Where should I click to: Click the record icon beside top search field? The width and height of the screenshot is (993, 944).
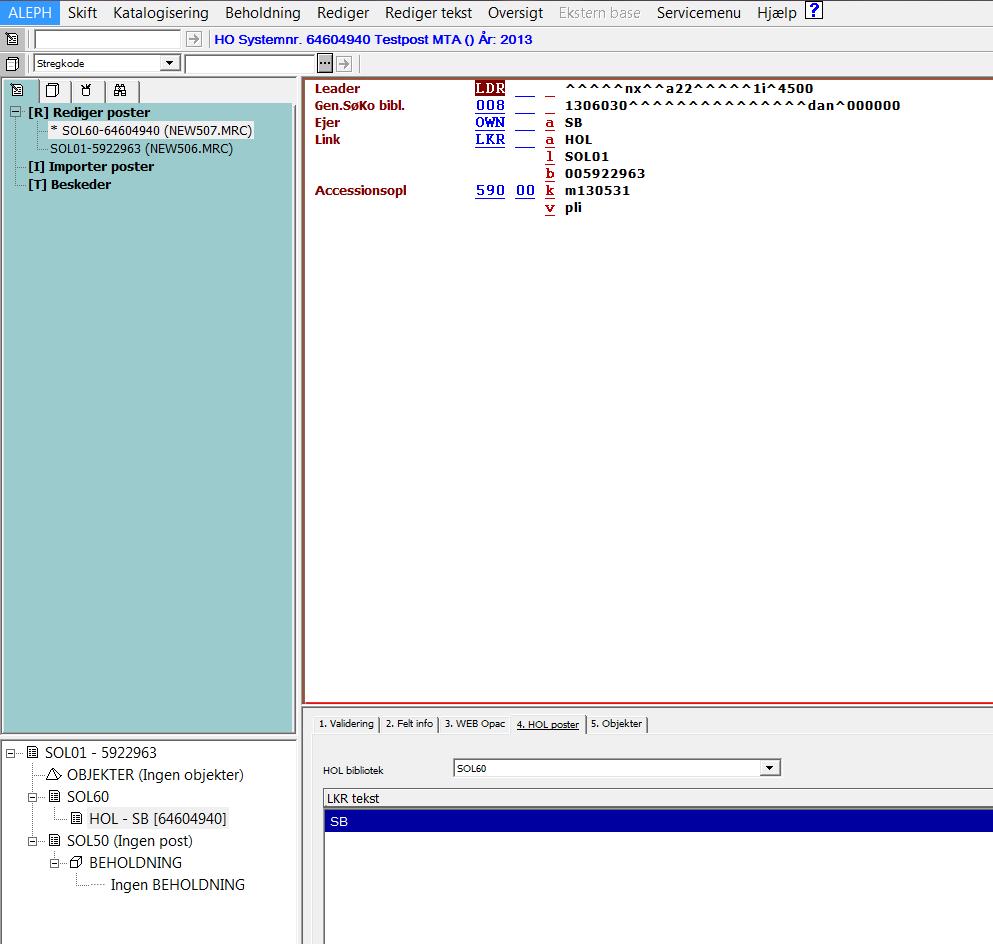[12, 39]
